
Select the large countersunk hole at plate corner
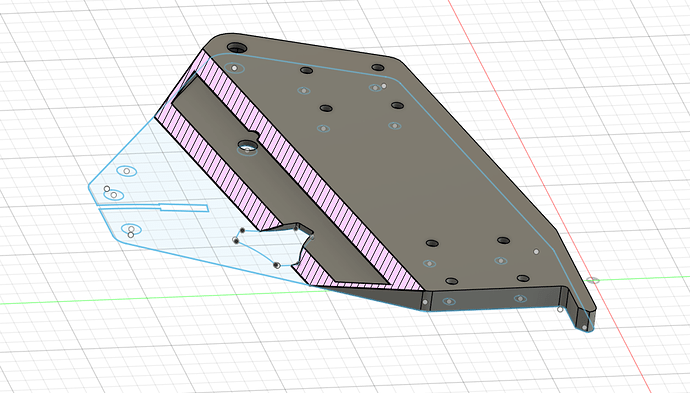(x=237, y=48)
